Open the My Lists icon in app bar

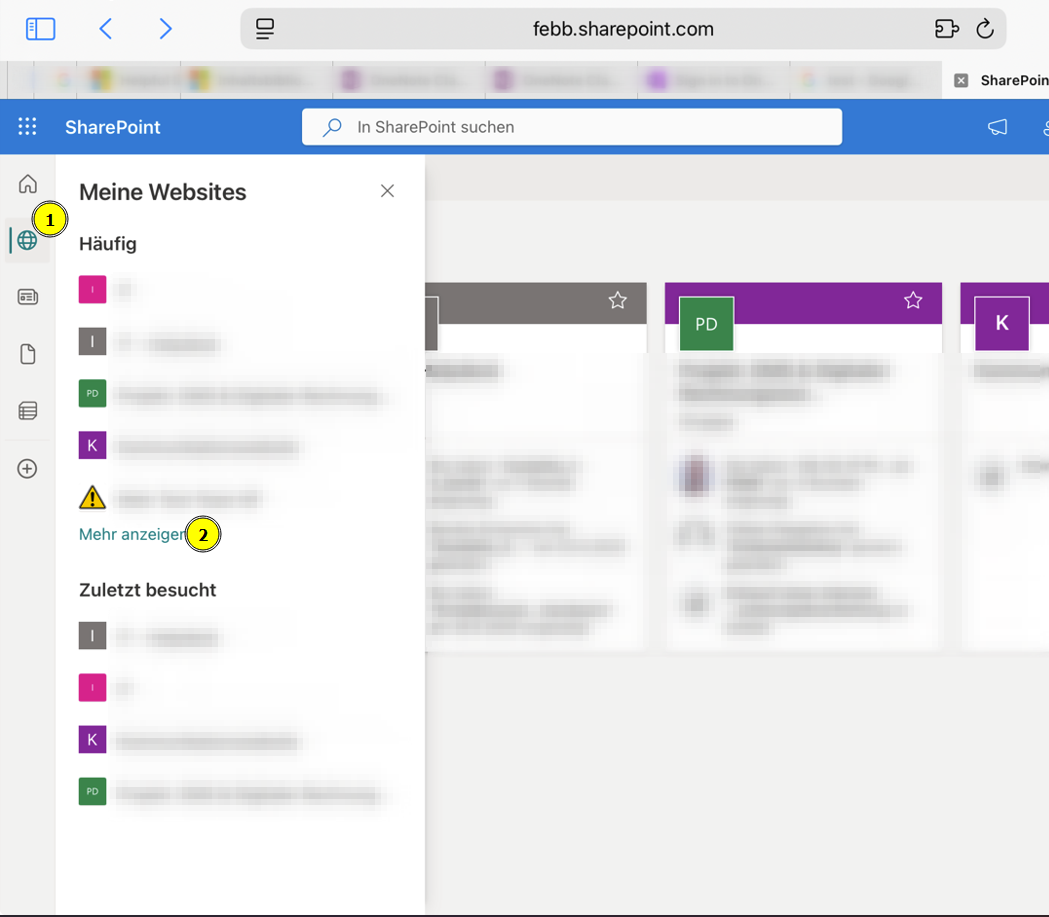tap(27, 411)
